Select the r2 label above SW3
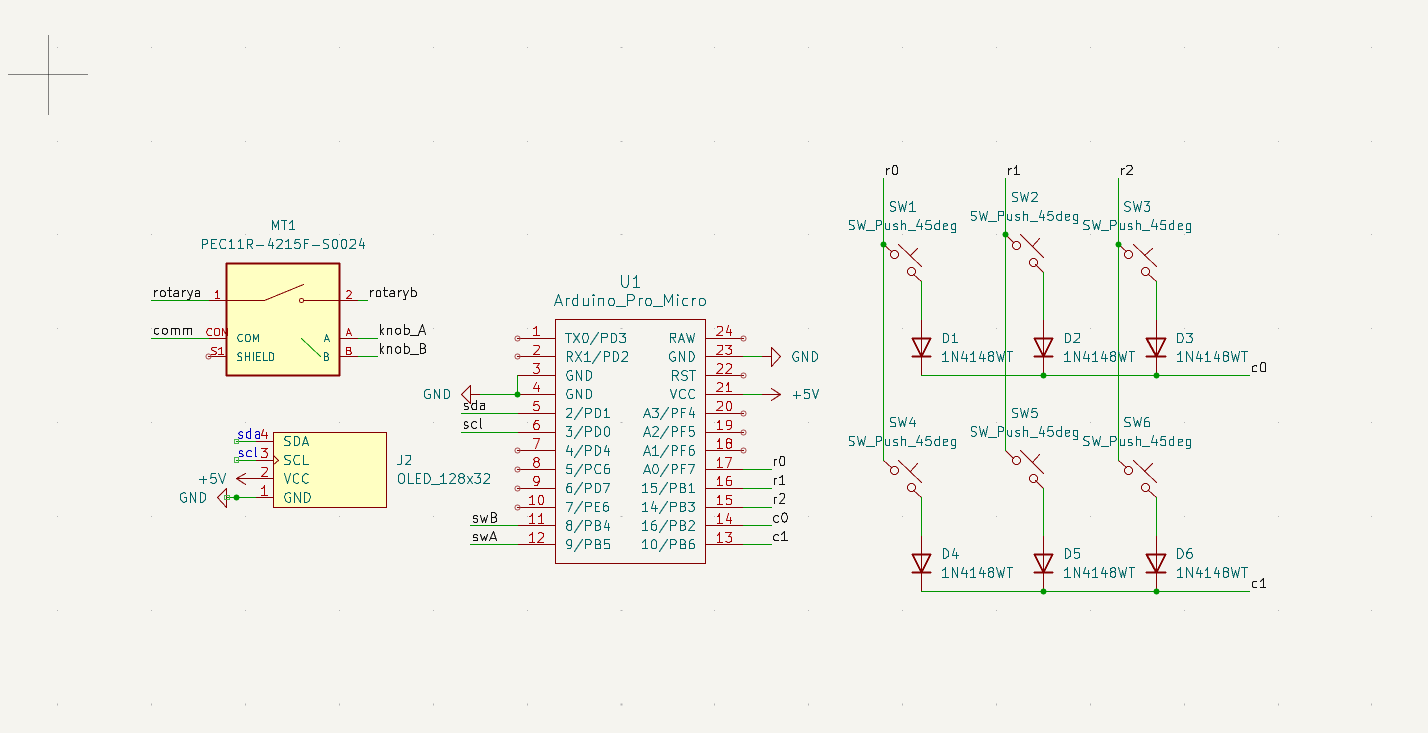Screen dimensions: 1428x733 click(x=1127, y=170)
